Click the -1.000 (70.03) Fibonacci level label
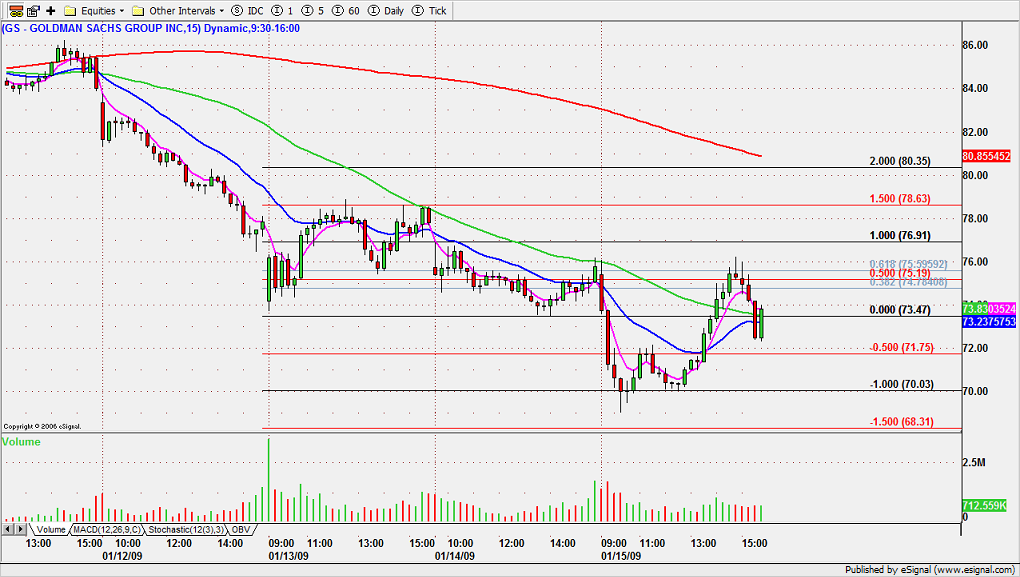The width and height of the screenshot is (1020, 577). [x=902, y=384]
